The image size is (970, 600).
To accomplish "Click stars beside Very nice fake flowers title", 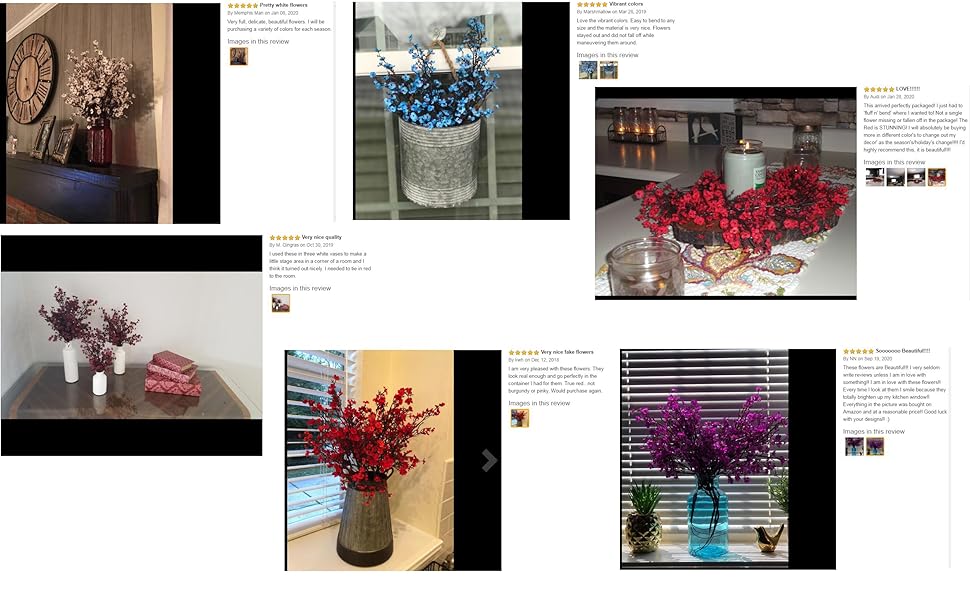I will [524, 353].
